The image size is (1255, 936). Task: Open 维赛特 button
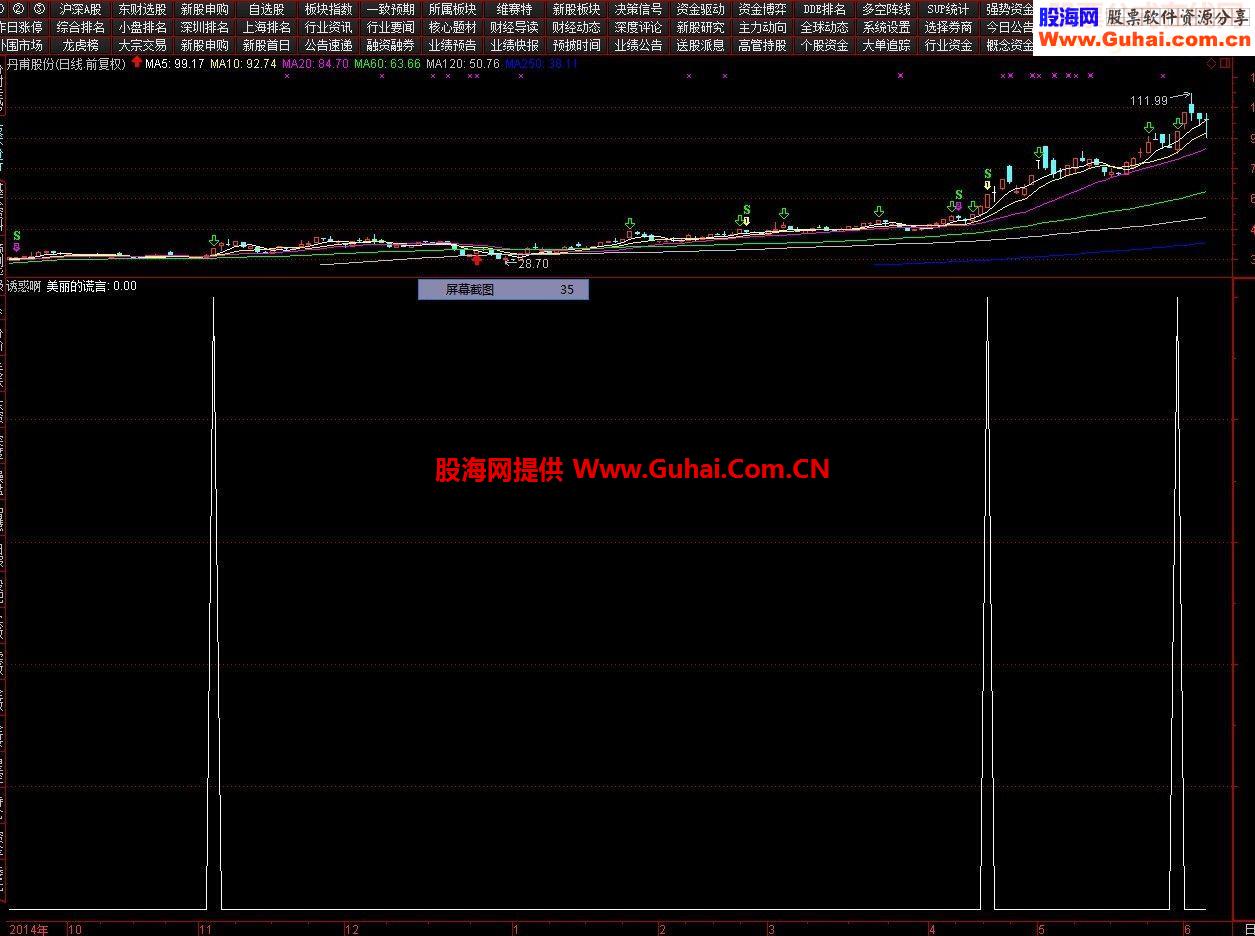(515, 9)
